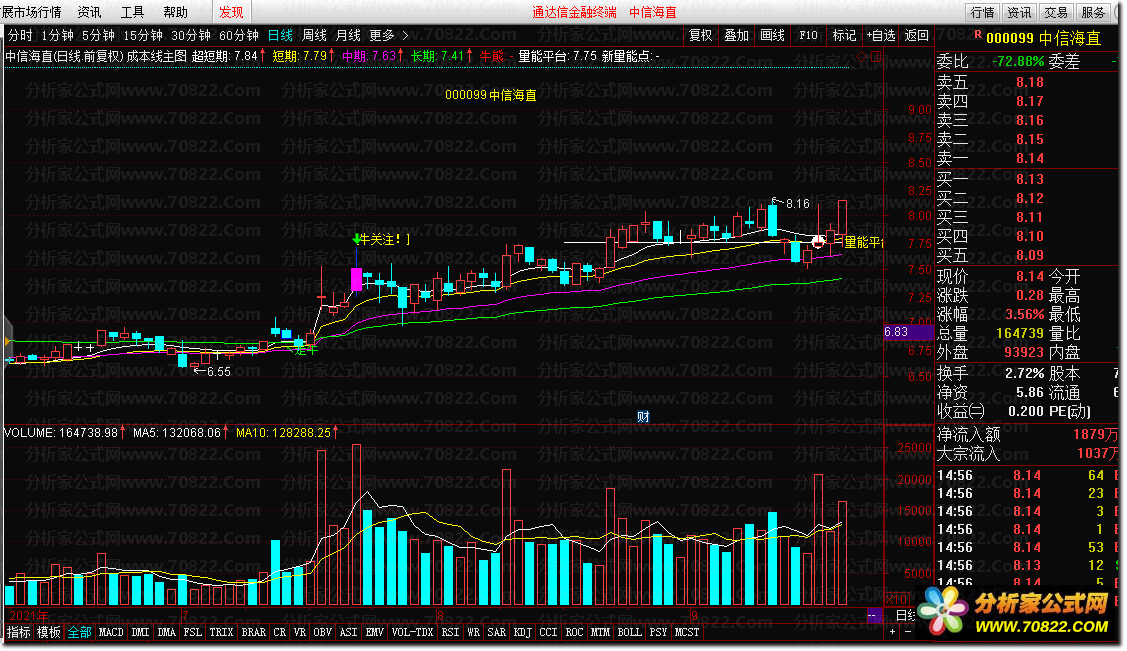Open the 发现 tab
1127x651 pixels.
pos(231,12)
